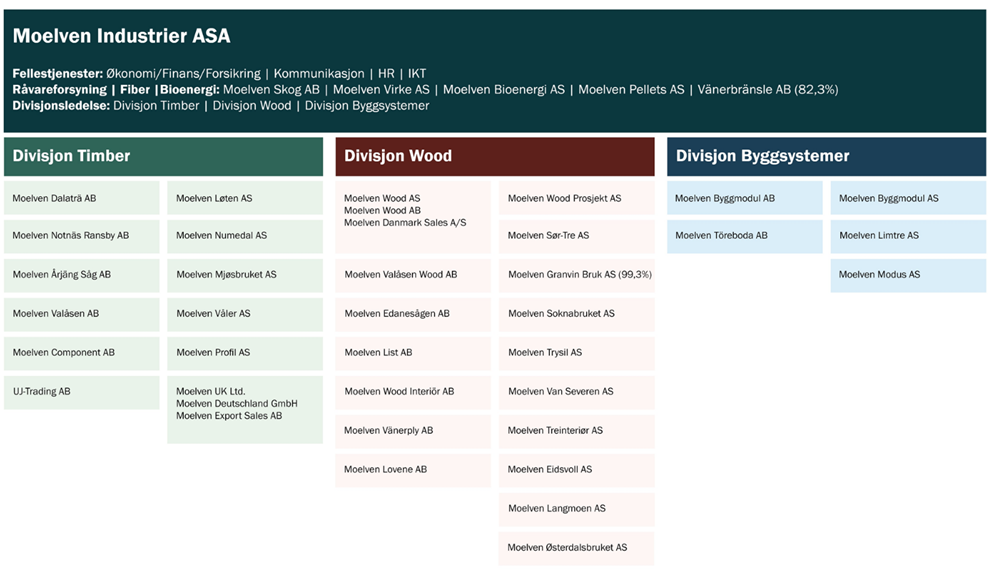Click Moelven Våler AS
This screenshot has width=991, height=575.
245,313
